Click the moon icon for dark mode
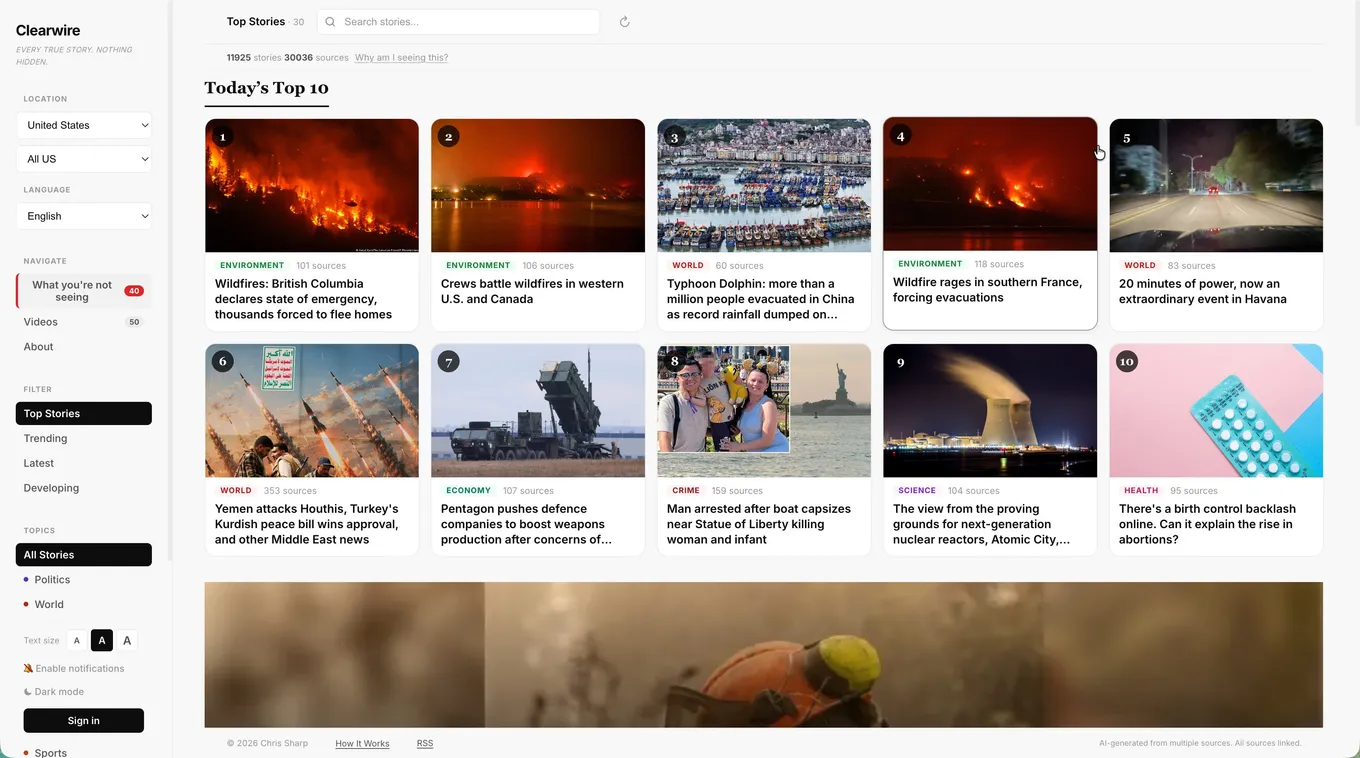 click(x=28, y=692)
